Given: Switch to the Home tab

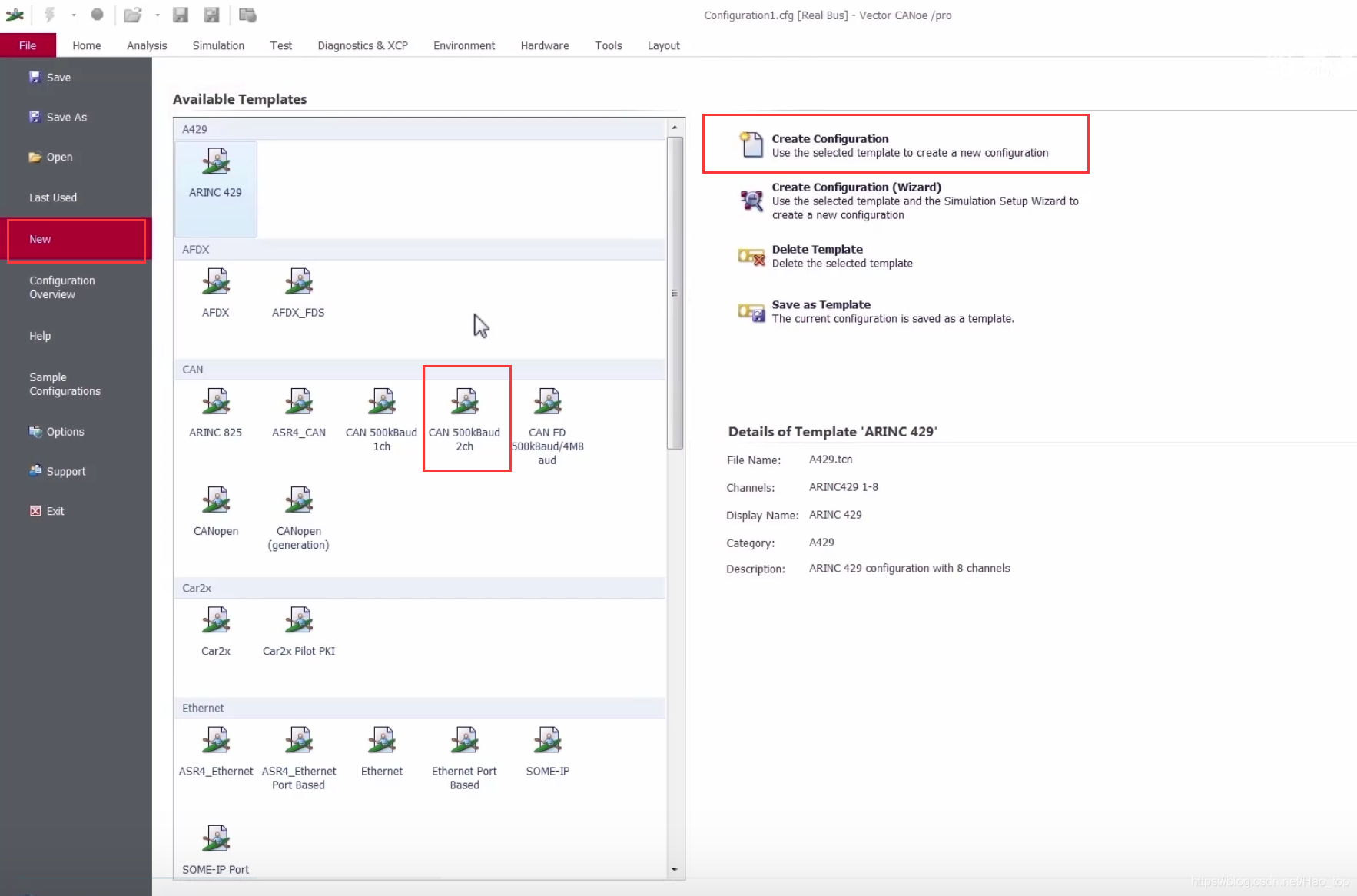Looking at the screenshot, I should point(87,45).
